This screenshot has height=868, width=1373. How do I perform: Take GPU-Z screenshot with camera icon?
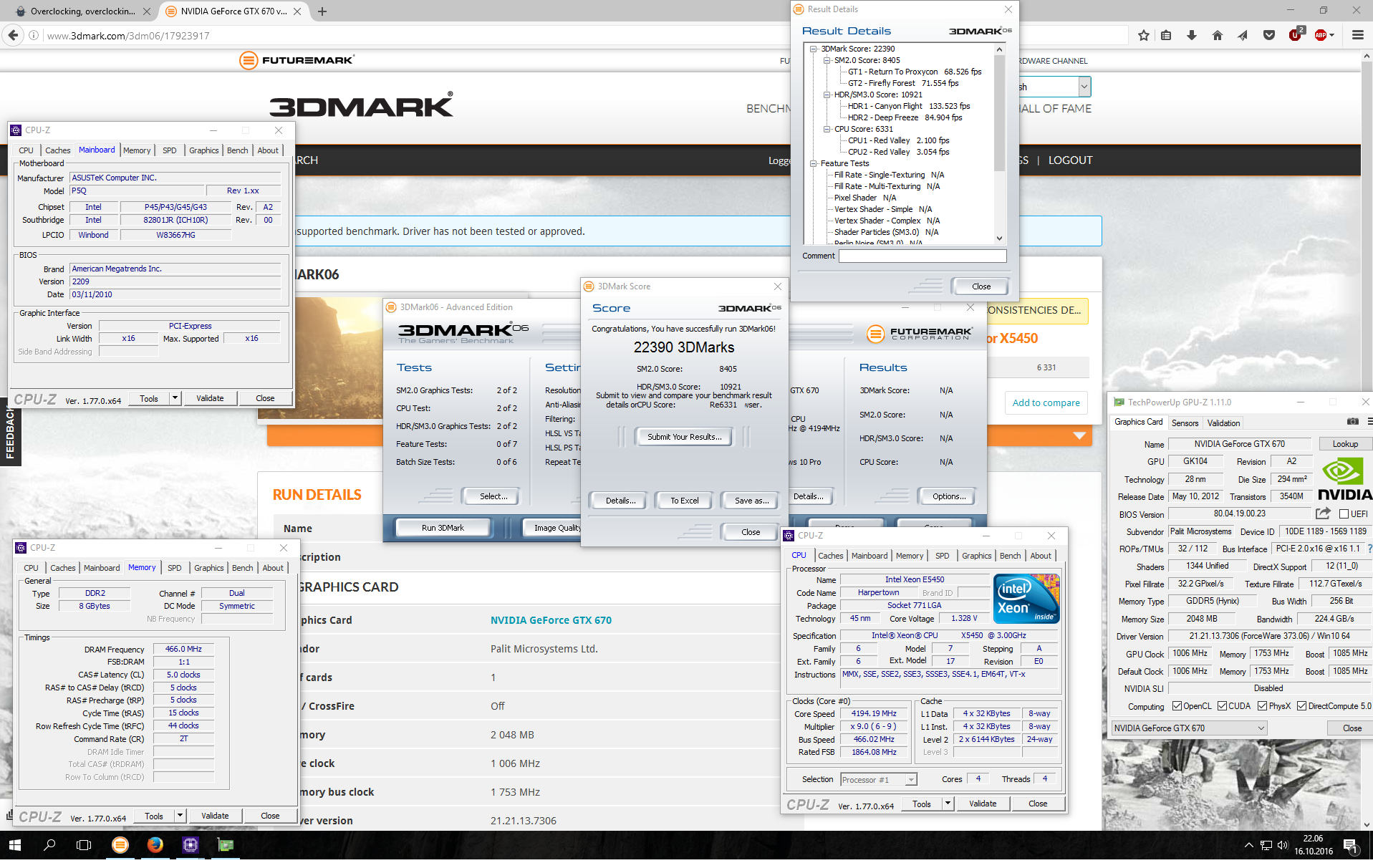pyautogui.click(x=1353, y=422)
